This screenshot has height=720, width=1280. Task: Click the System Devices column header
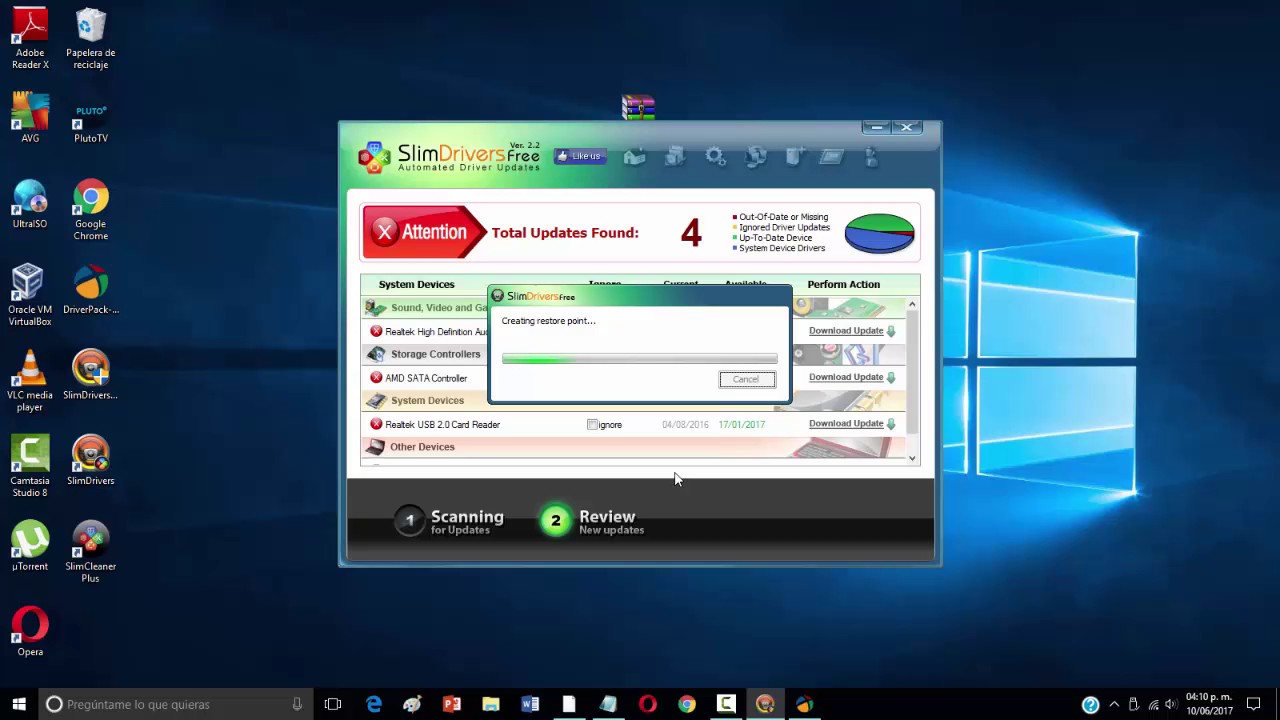point(416,285)
